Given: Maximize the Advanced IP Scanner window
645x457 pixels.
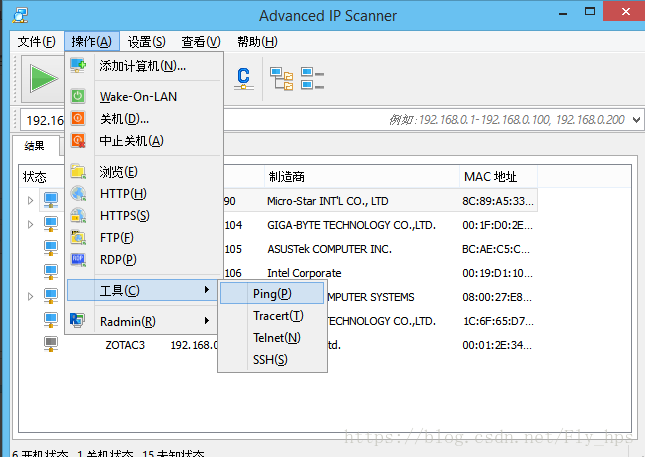Looking at the screenshot, I should [590, 12].
